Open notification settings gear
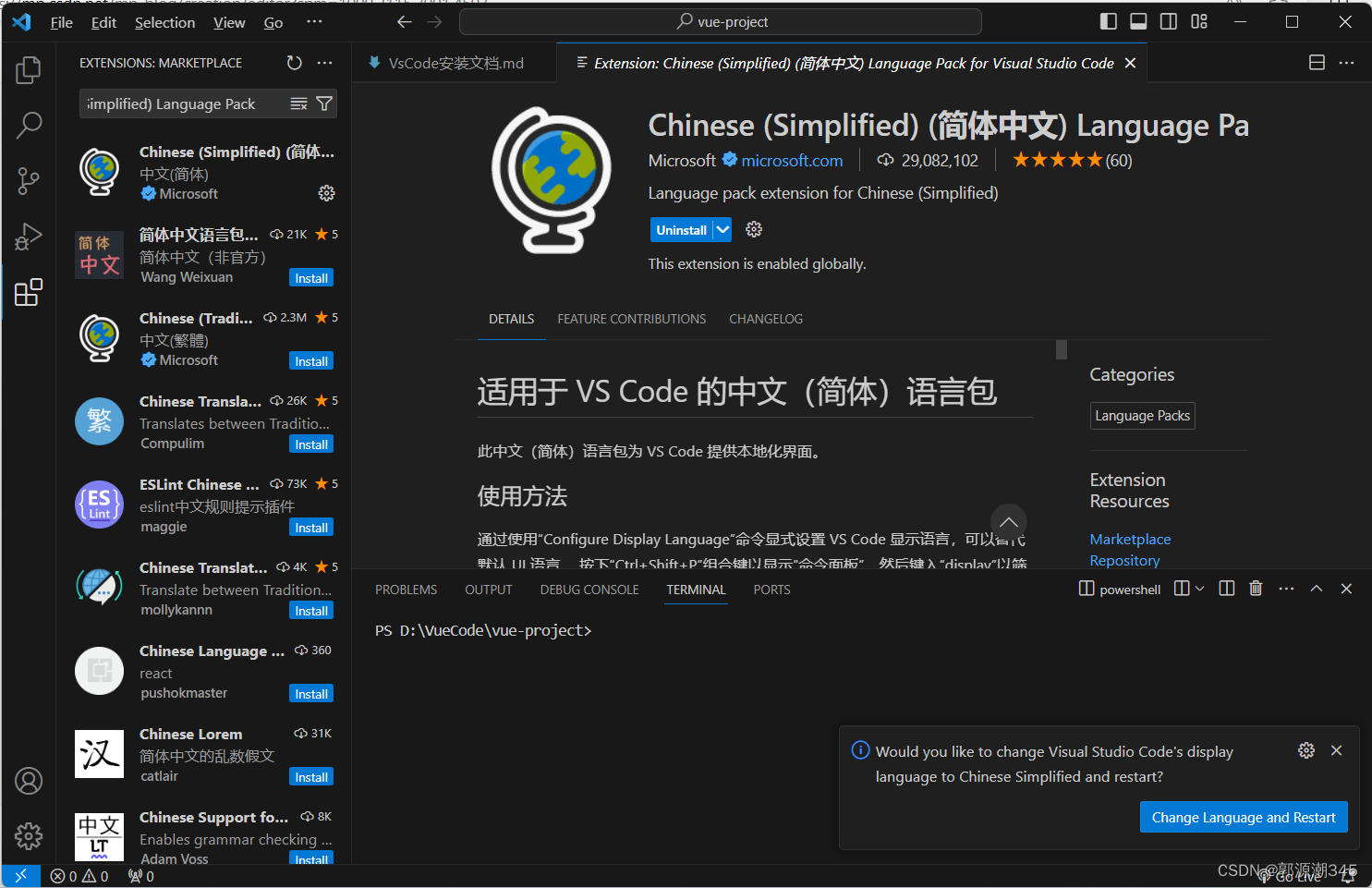The height and width of the screenshot is (888, 1372). (x=1305, y=750)
